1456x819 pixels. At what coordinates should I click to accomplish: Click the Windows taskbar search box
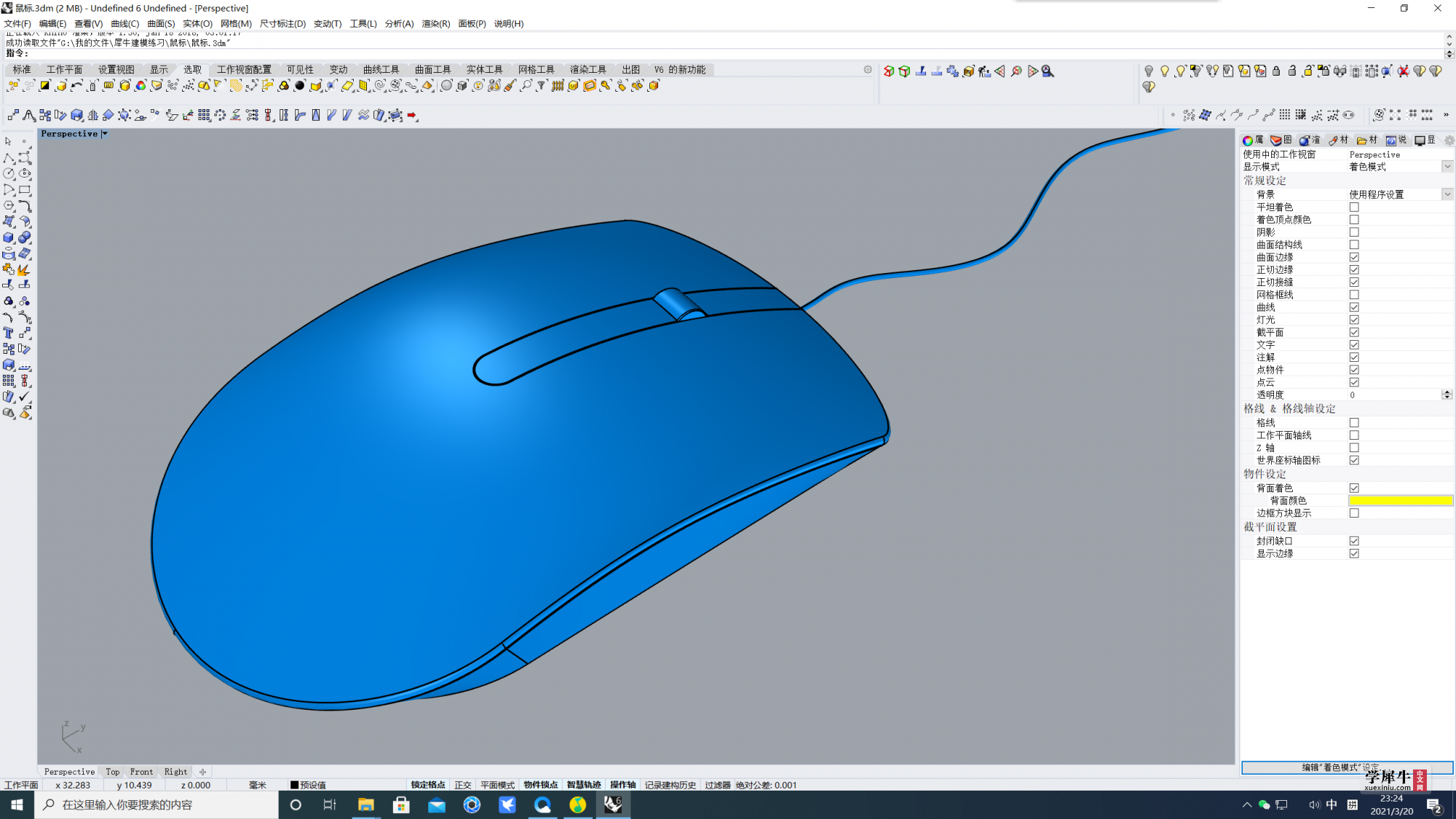[157, 804]
